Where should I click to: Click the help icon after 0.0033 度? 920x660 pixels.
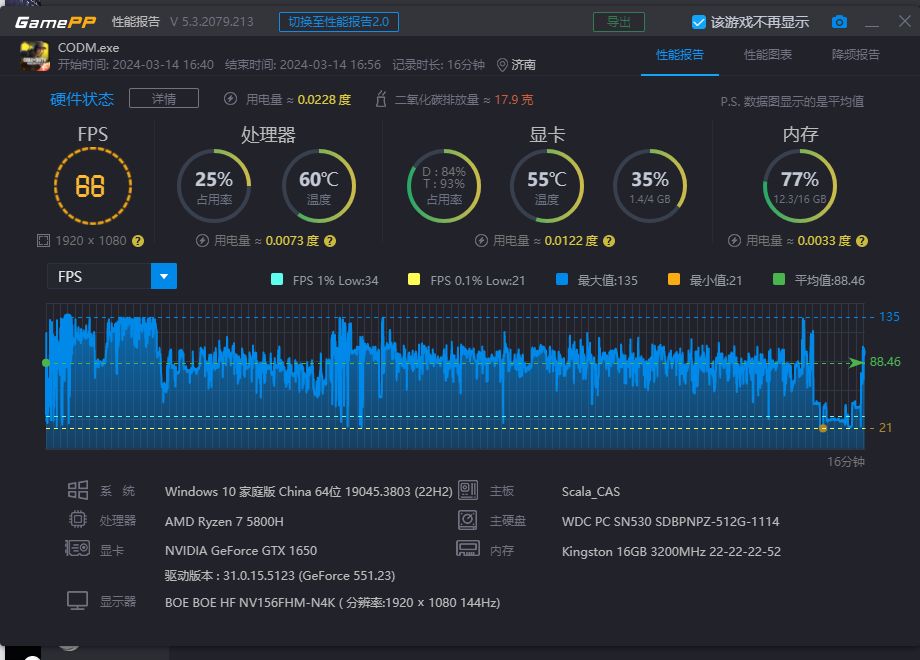(x=862, y=241)
